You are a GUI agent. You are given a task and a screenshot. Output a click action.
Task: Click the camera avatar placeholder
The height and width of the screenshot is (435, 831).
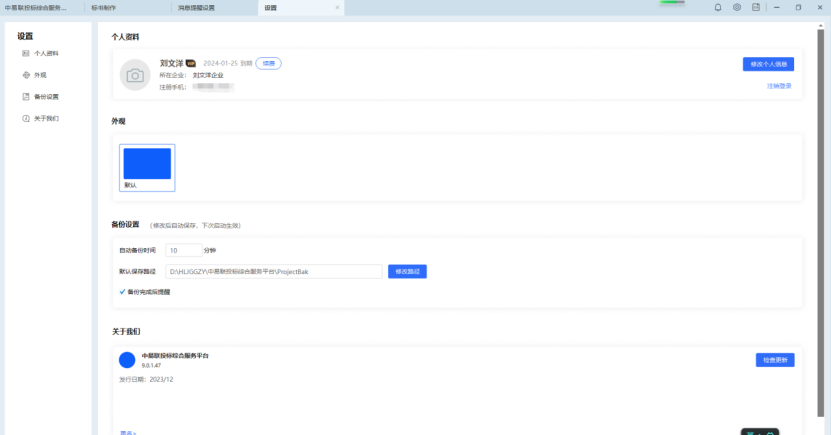pyautogui.click(x=134, y=75)
